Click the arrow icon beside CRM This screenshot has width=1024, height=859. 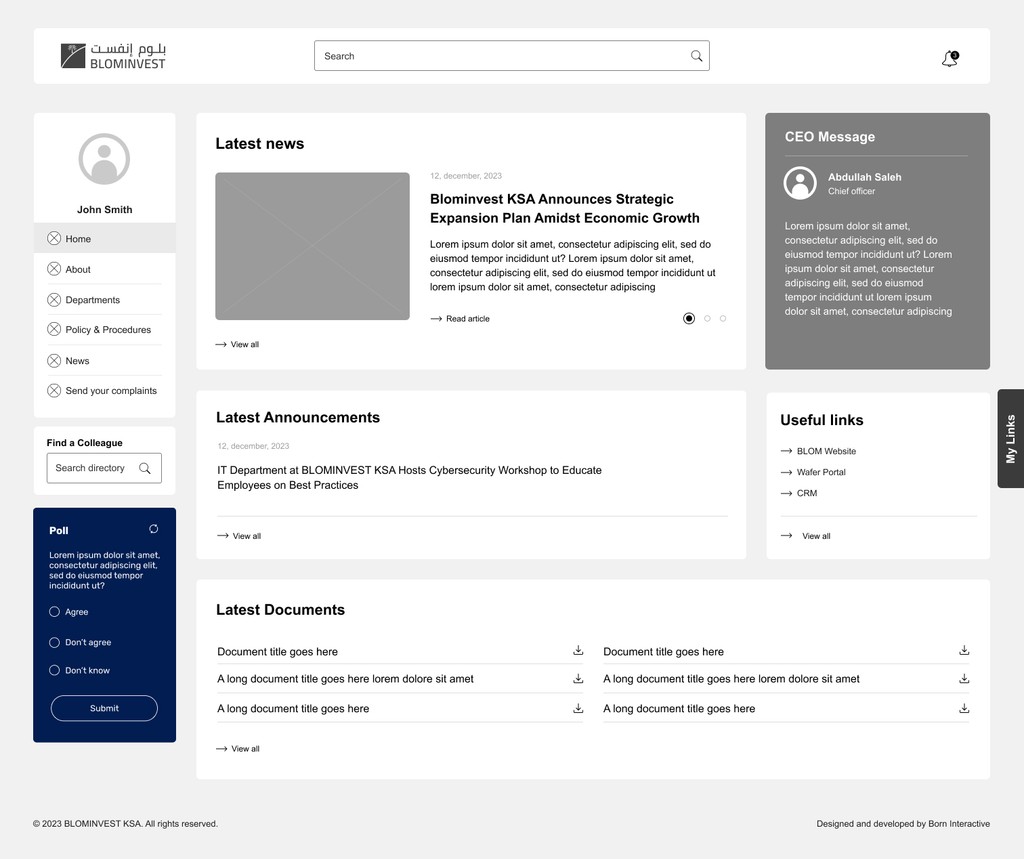coord(786,493)
